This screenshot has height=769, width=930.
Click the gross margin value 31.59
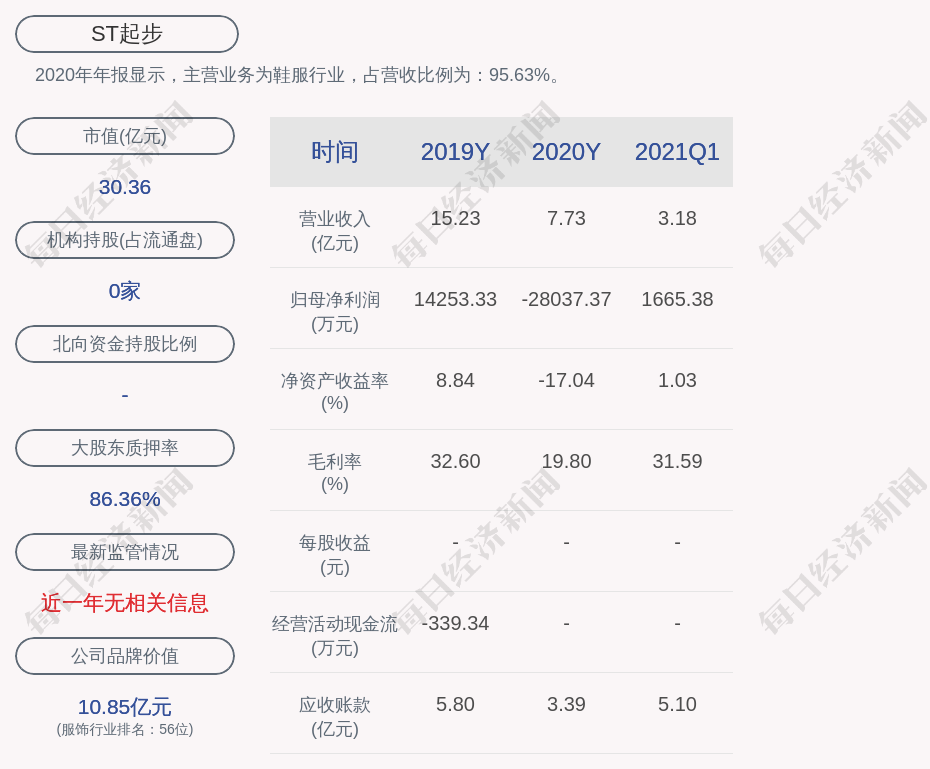(x=677, y=461)
